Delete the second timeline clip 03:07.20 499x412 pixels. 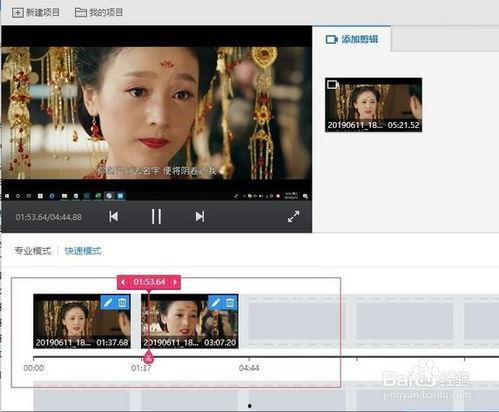pos(230,302)
